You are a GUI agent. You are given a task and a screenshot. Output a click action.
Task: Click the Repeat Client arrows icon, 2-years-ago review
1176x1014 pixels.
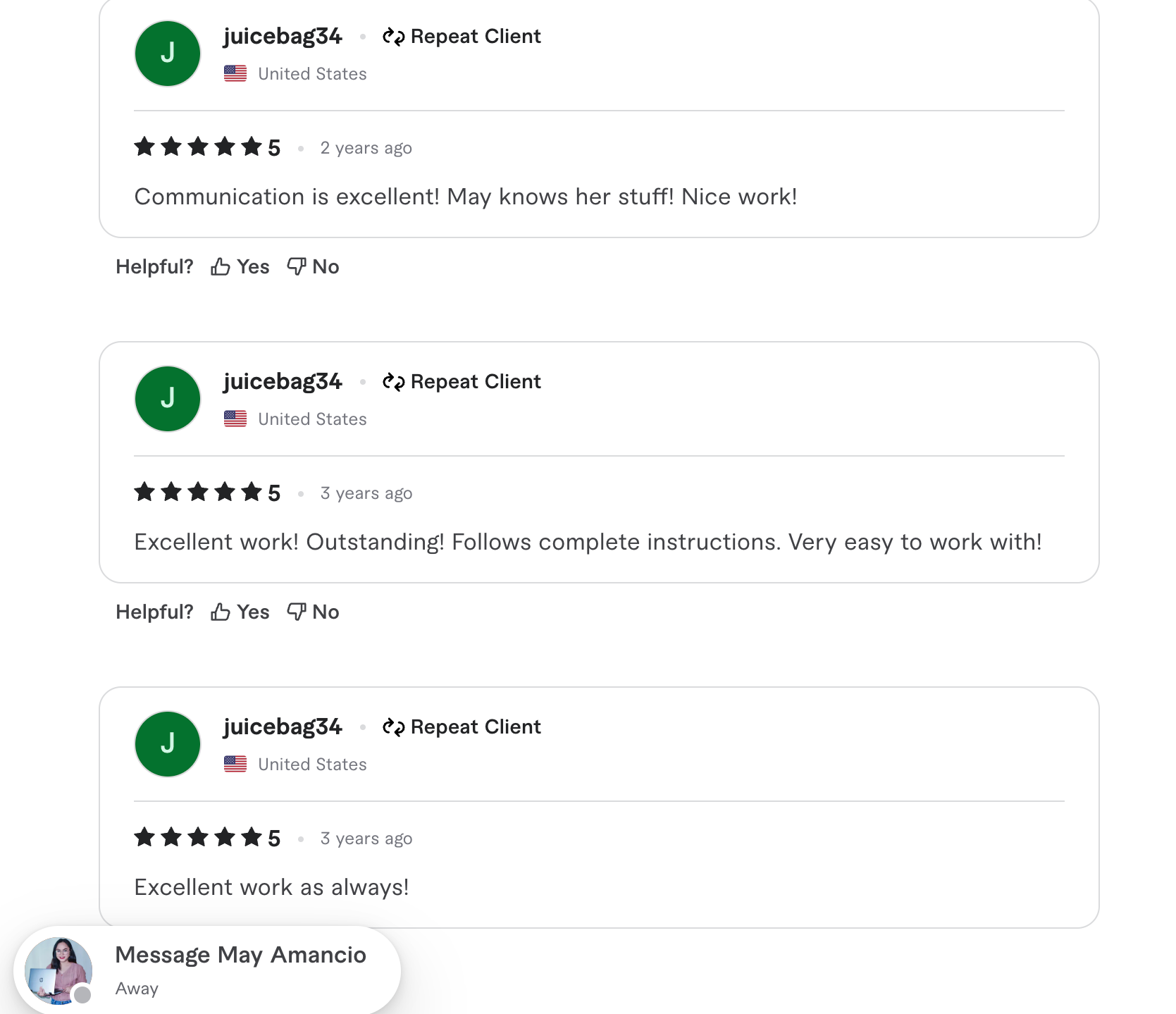coord(393,37)
